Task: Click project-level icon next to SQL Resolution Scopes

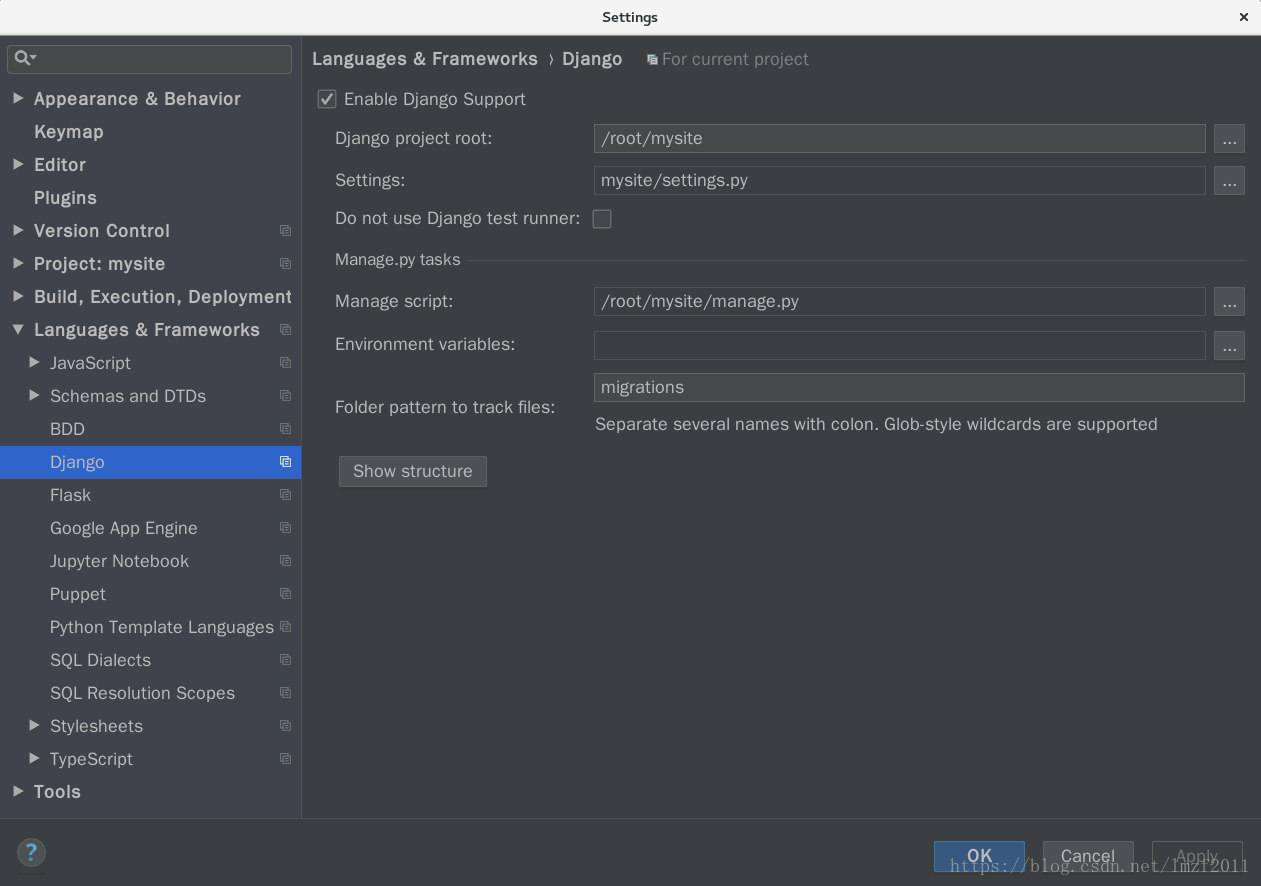Action: click(x=286, y=693)
